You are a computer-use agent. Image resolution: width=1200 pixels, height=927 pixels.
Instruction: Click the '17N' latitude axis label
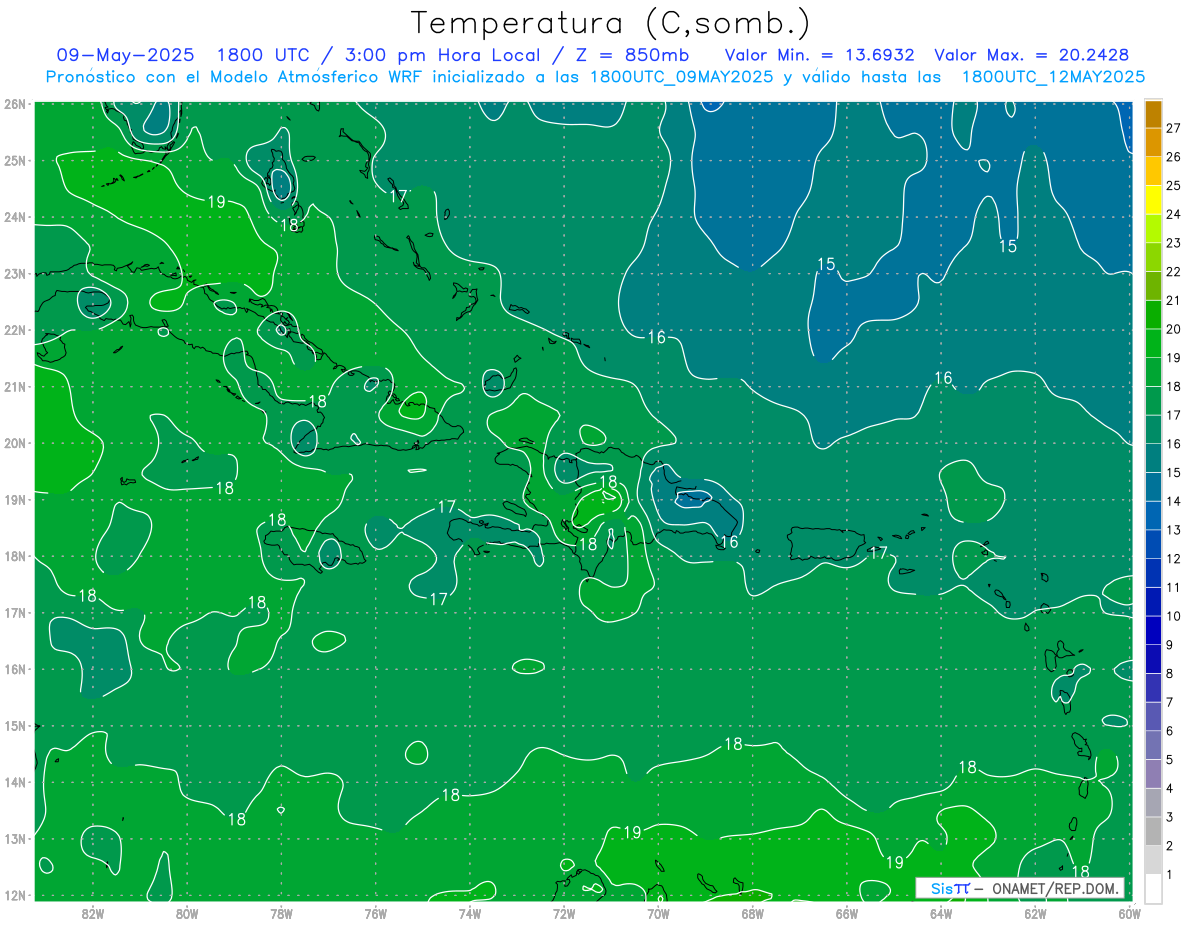click(14, 612)
